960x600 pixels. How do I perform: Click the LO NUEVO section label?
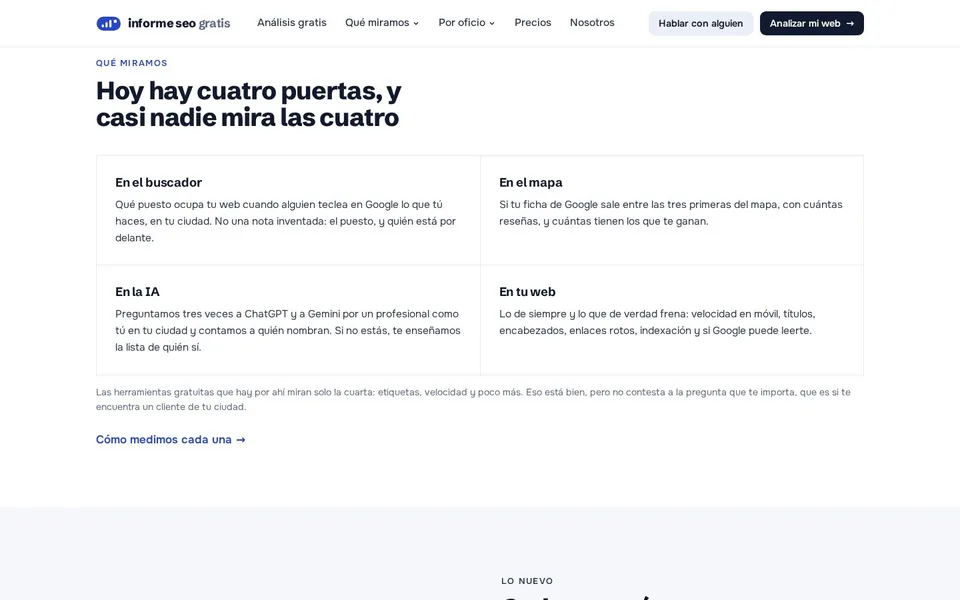pyautogui.click(x=527, y=581)
